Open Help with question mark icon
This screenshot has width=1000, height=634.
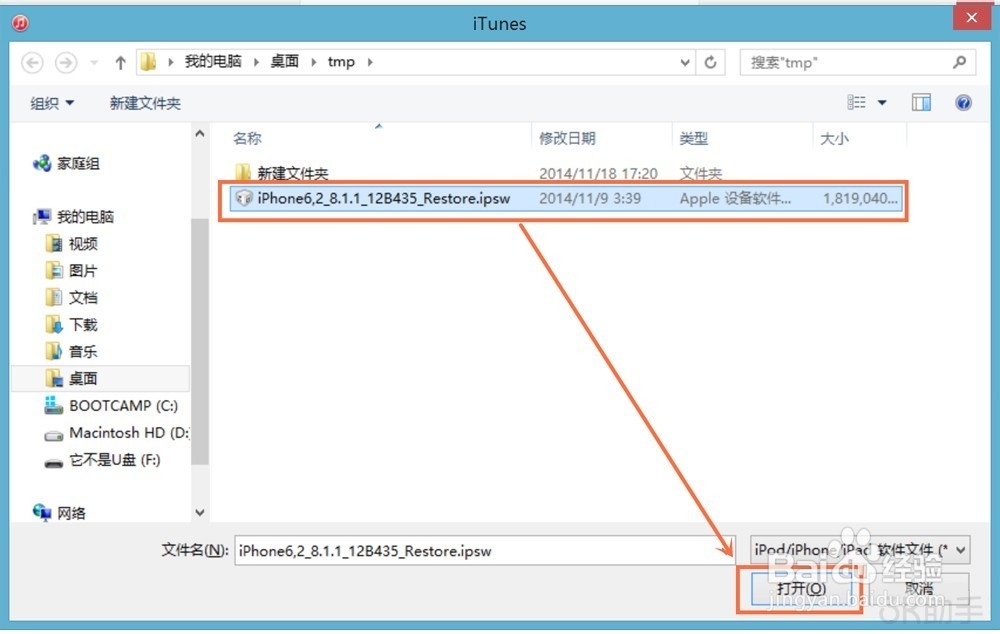(963, 102)
